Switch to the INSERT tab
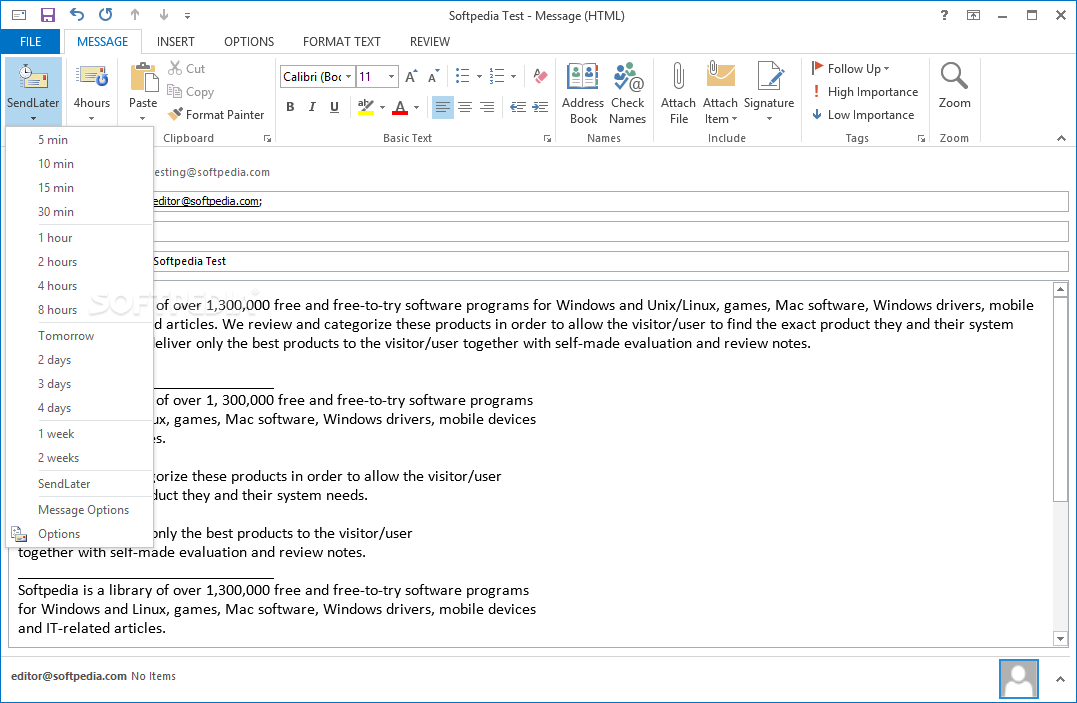 point(176,42)
